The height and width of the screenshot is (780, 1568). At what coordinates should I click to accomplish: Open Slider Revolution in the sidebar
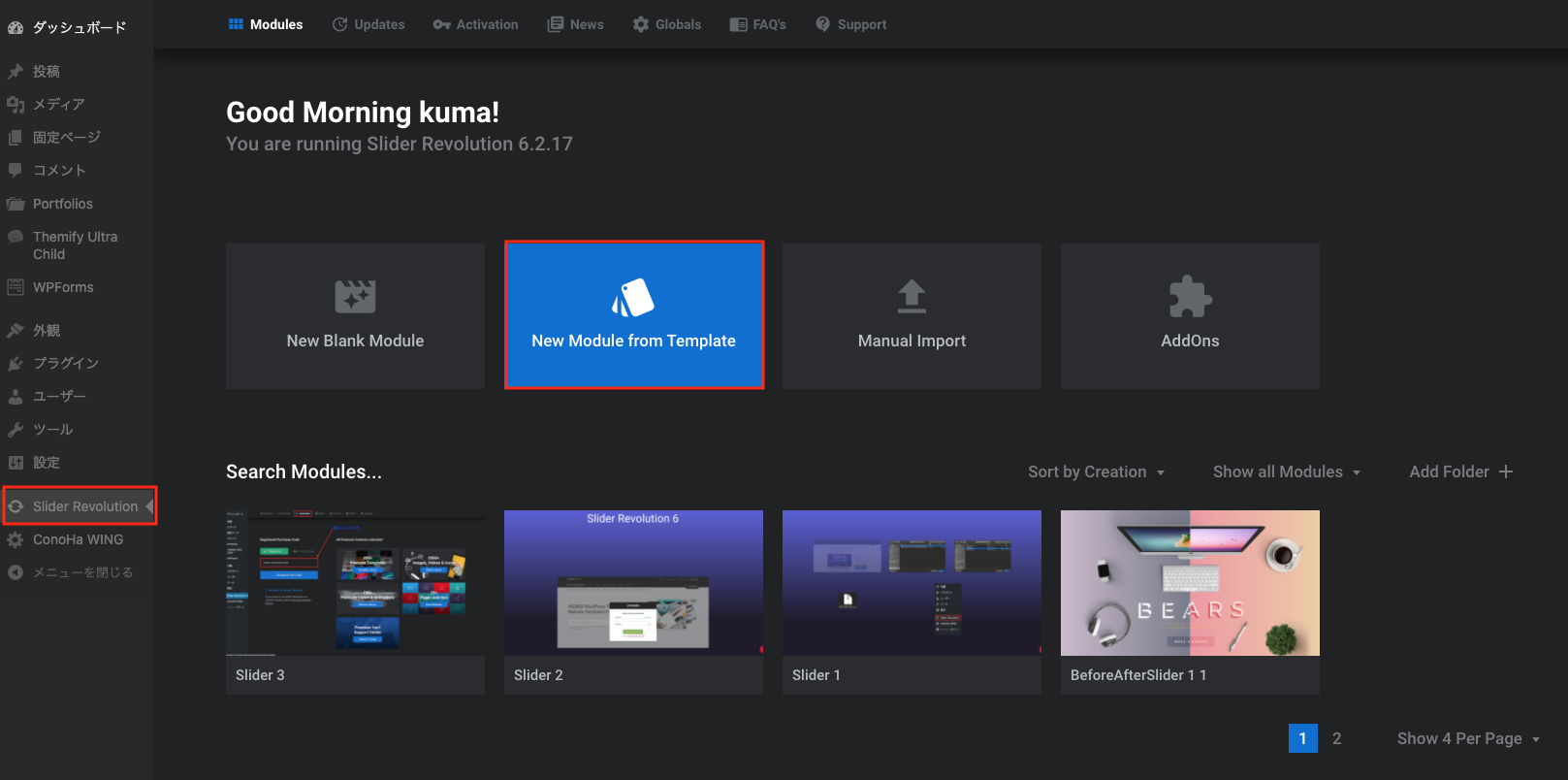tap(84, 506)
